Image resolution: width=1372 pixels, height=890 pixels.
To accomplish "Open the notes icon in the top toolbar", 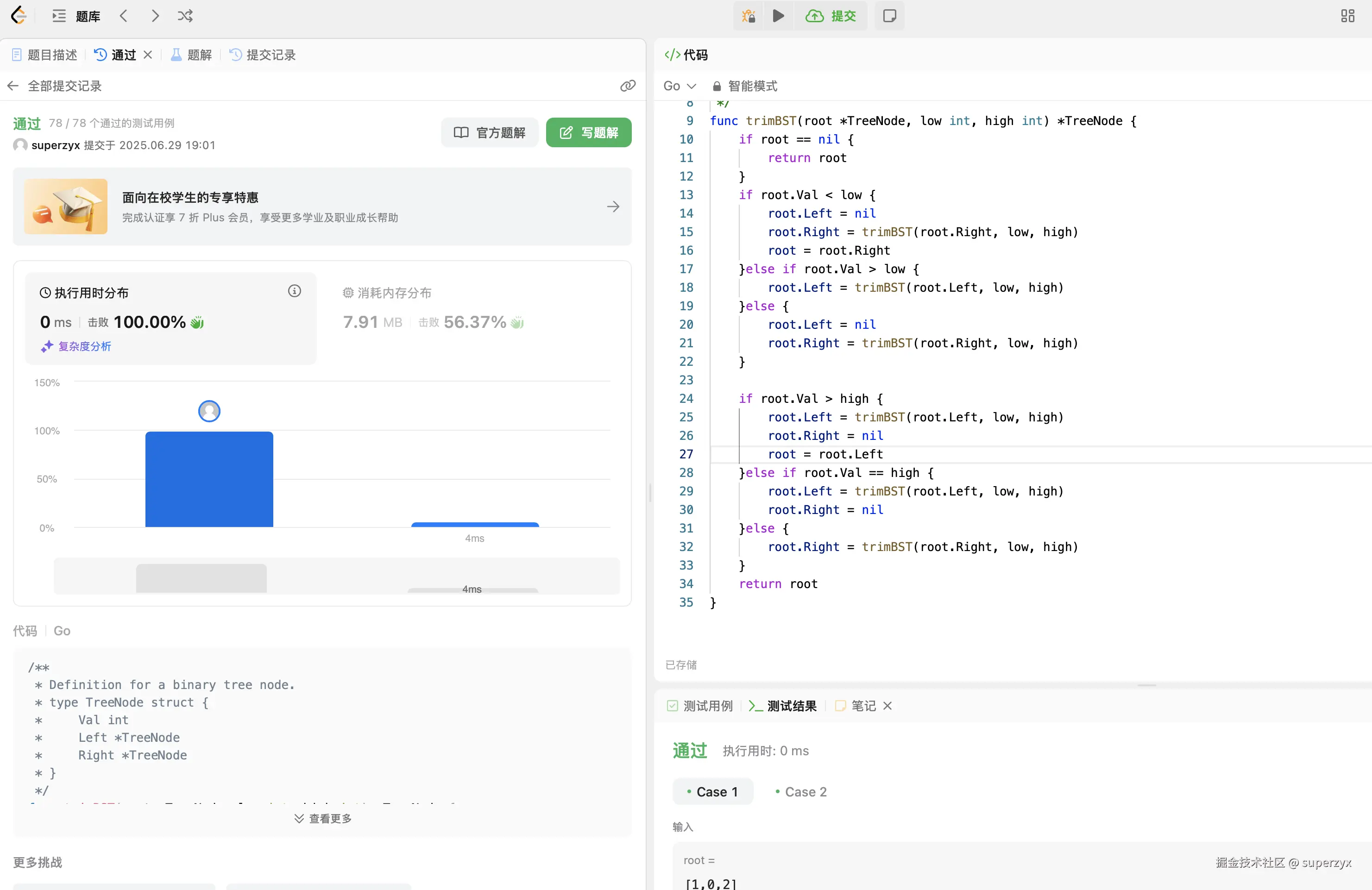I will coord(889,16).
